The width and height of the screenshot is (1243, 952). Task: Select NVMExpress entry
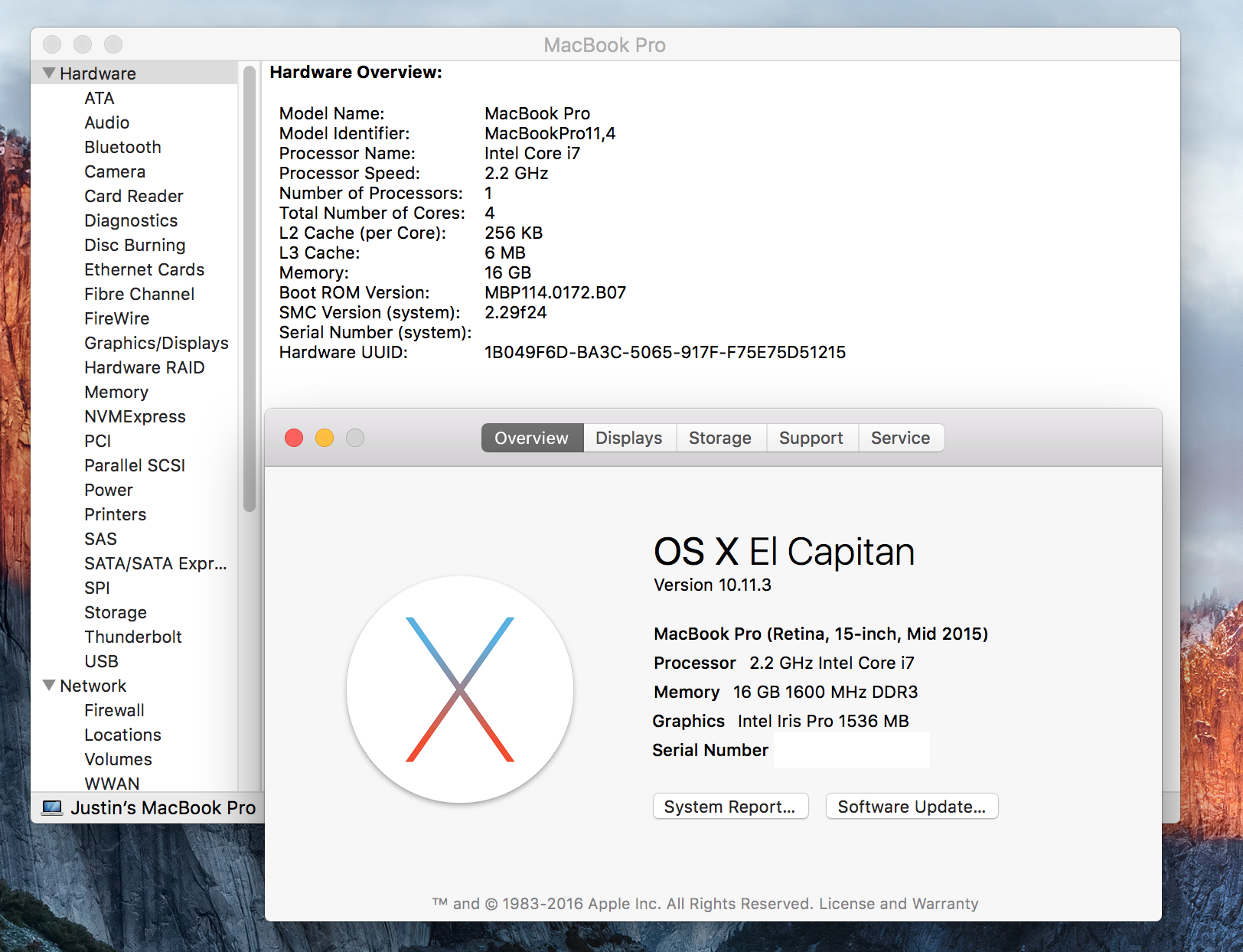pyautogui.click(x=135, y=416)
